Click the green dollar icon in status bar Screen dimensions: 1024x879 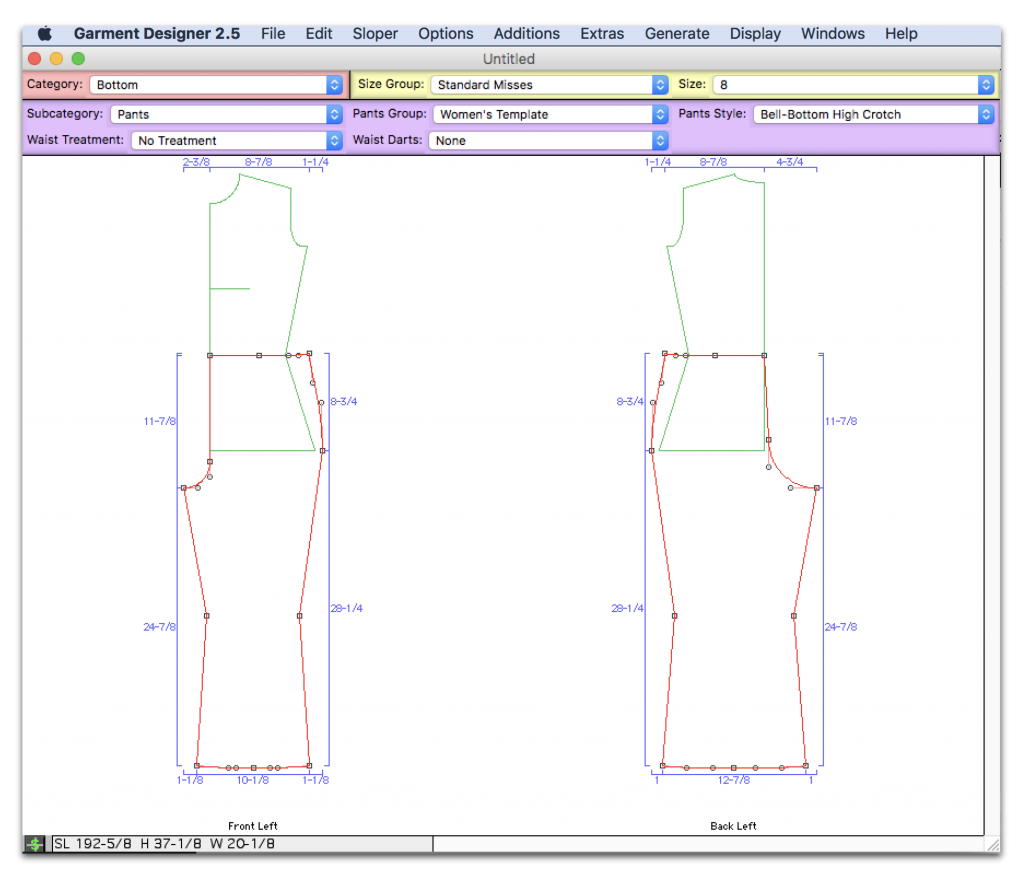point(35,844)
